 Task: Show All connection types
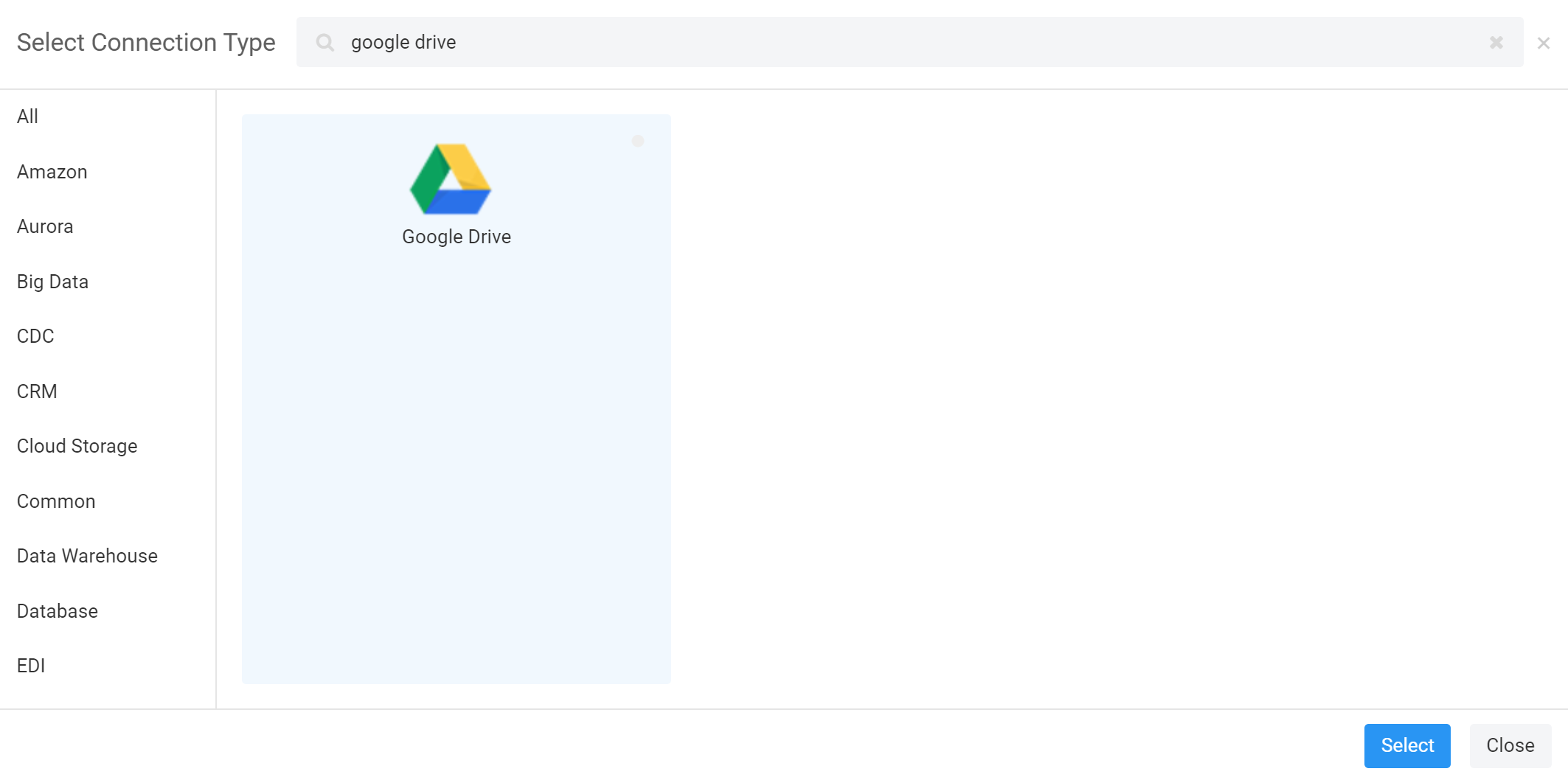pos(28,116)
